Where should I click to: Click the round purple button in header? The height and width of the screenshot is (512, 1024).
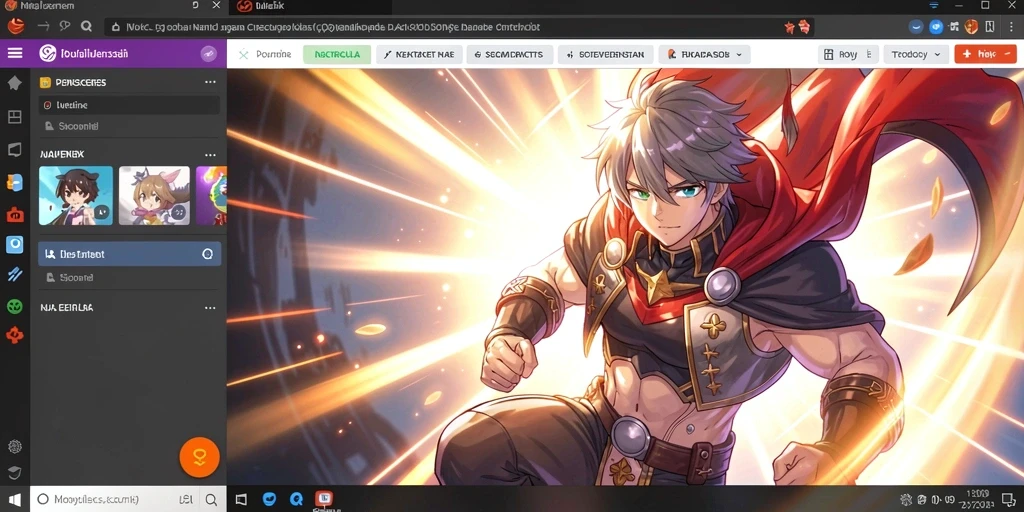point(208,54)
